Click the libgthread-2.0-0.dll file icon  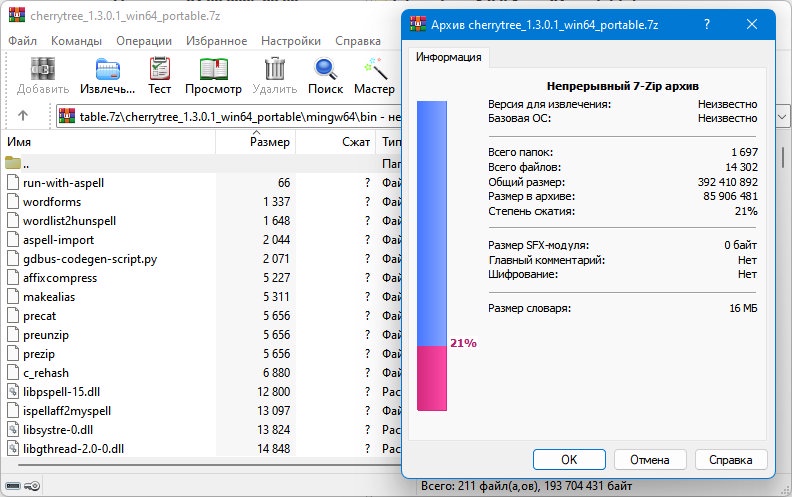tap(13, 449)
